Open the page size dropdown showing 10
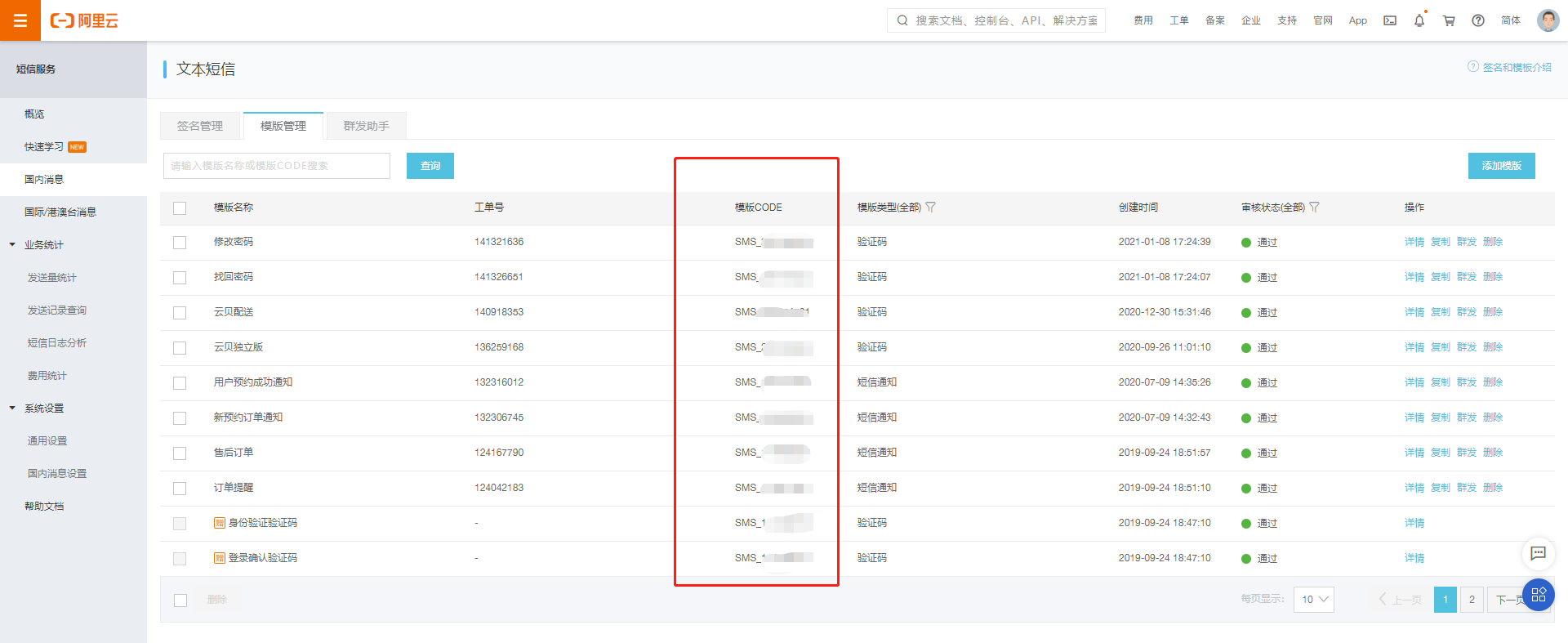Viewport: 1568px width, 643px height. point(1313,600)
